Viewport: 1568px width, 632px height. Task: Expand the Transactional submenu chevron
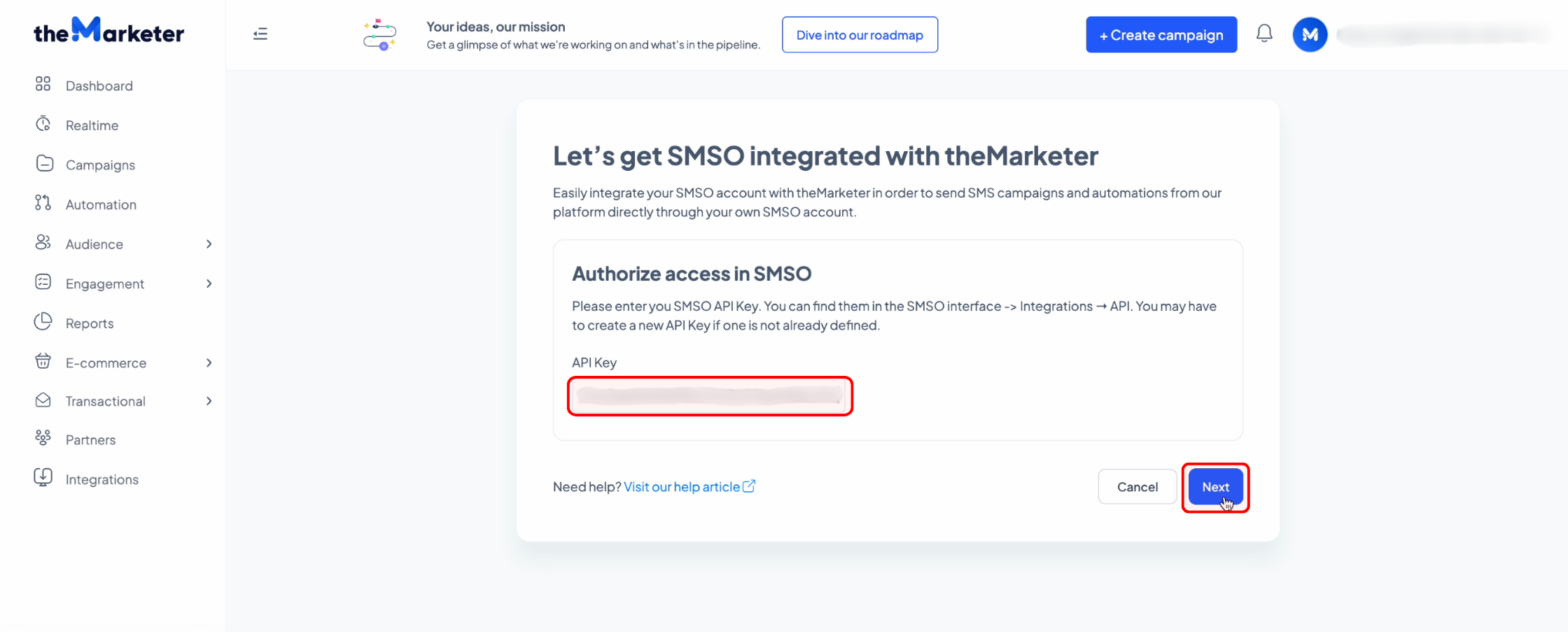tap(209, 401)
